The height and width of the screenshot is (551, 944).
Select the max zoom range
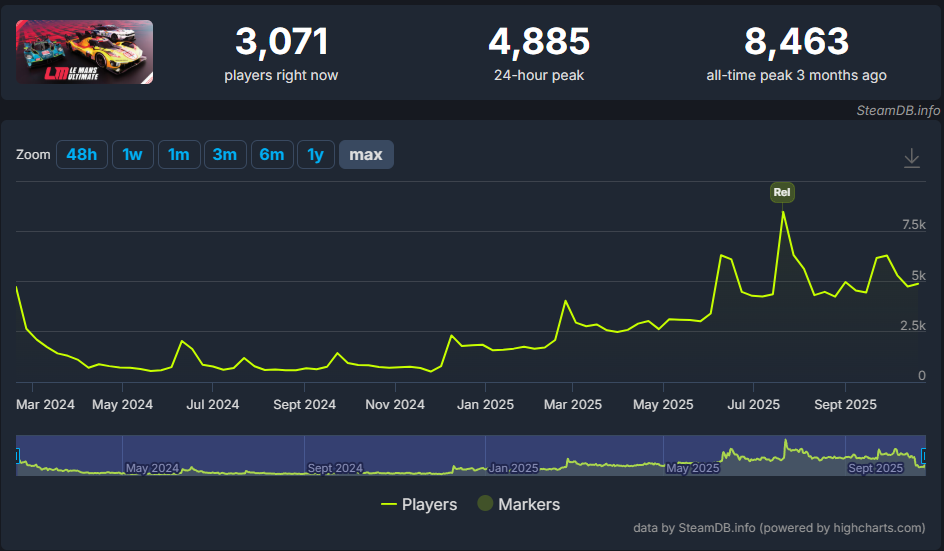click(x=366, y=155)
